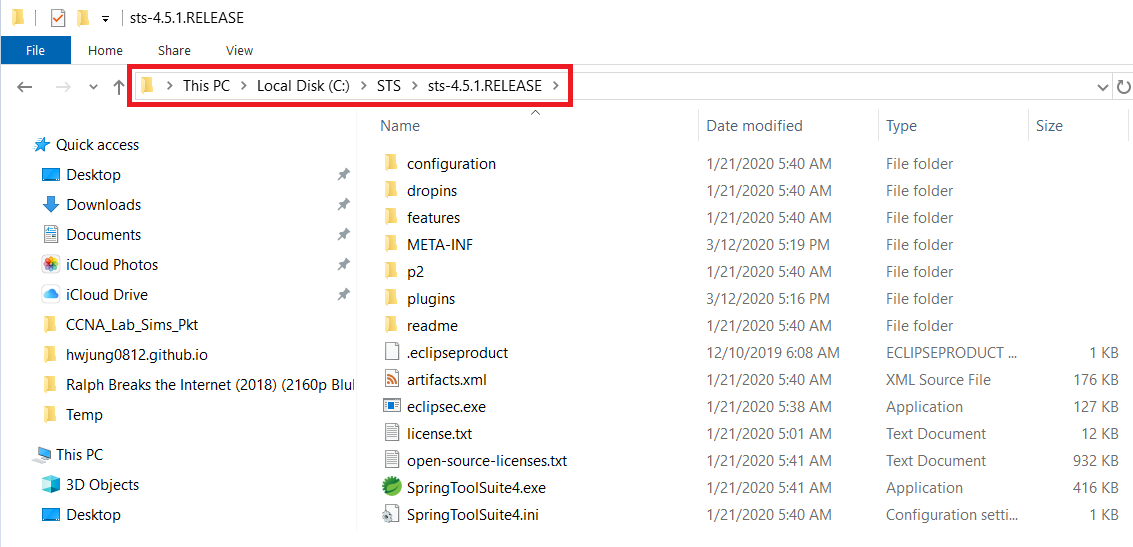Unpin Desktop from Quick access
The width and height of the screenshot is (1133, 547).
click(x=344, y=174)
